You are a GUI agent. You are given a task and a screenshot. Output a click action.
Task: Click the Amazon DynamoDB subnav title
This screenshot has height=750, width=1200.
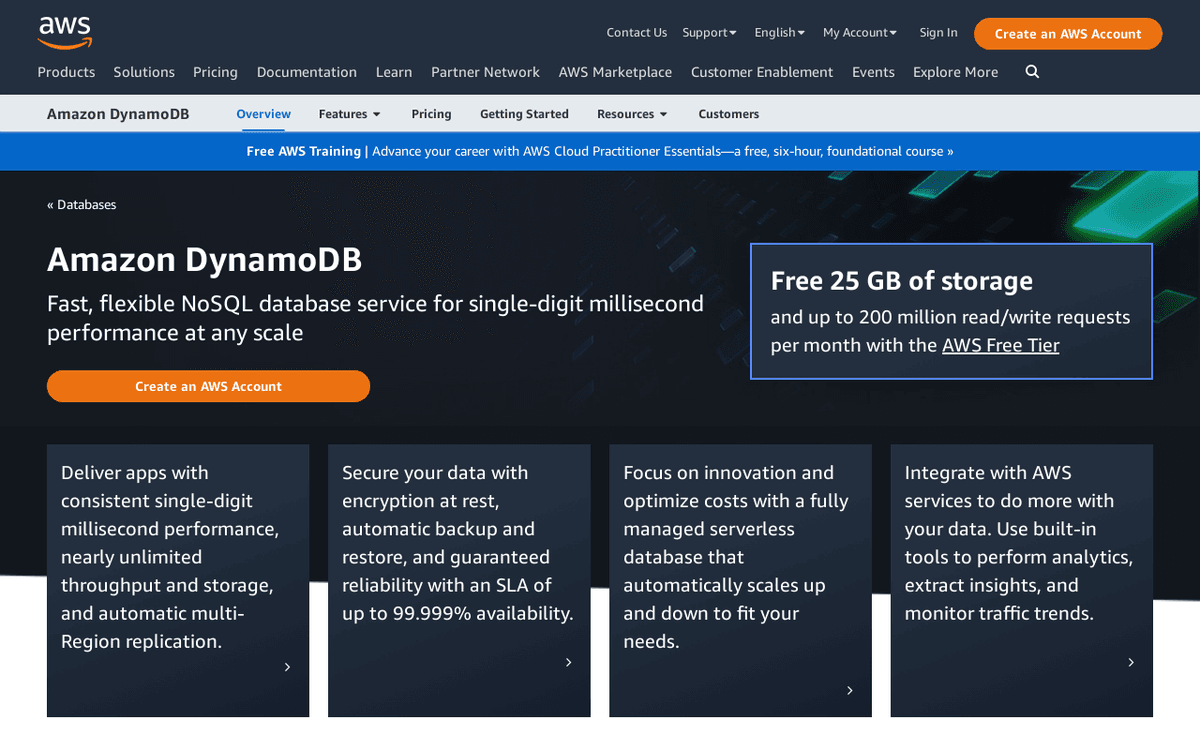(x=118, y=114)
